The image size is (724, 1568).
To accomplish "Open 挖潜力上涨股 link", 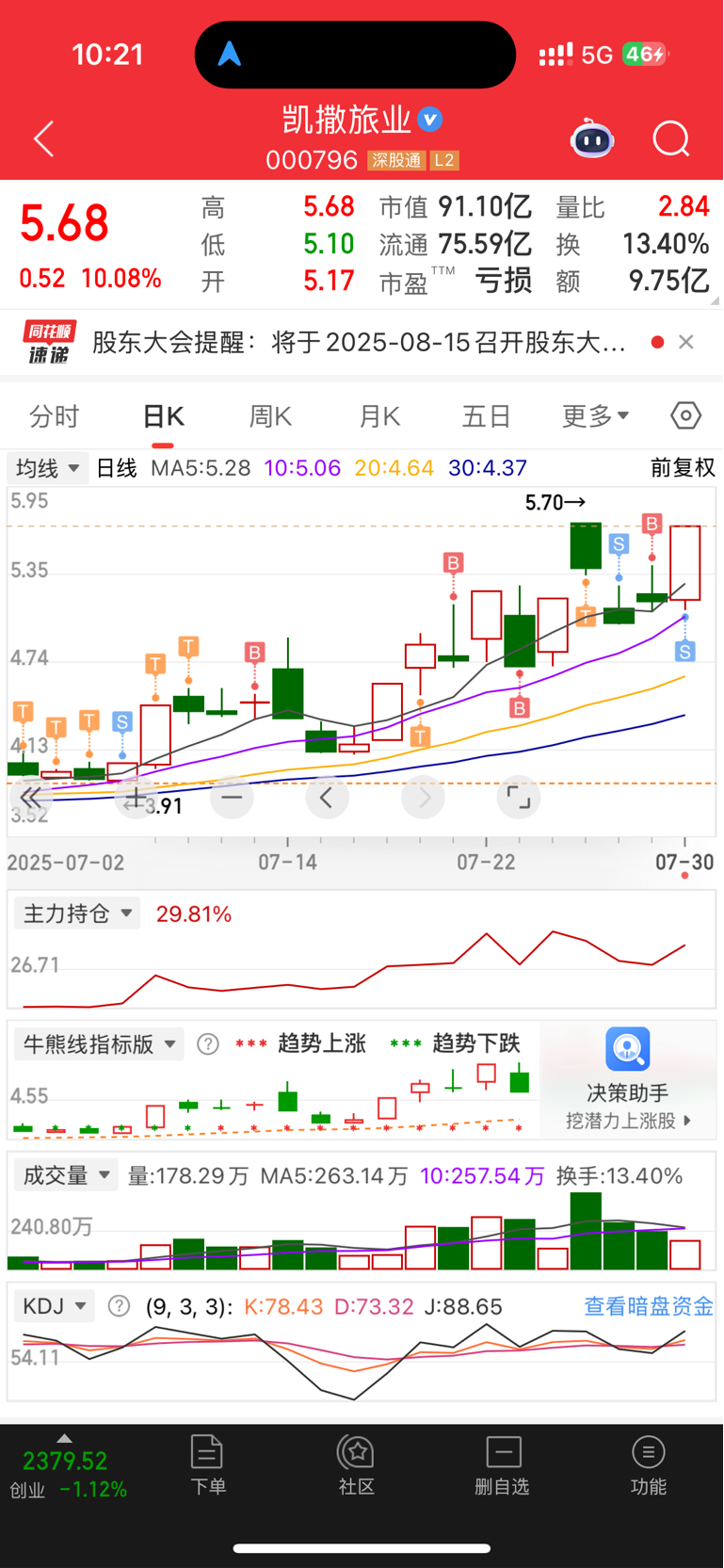I will click(x=628, y=1121).
